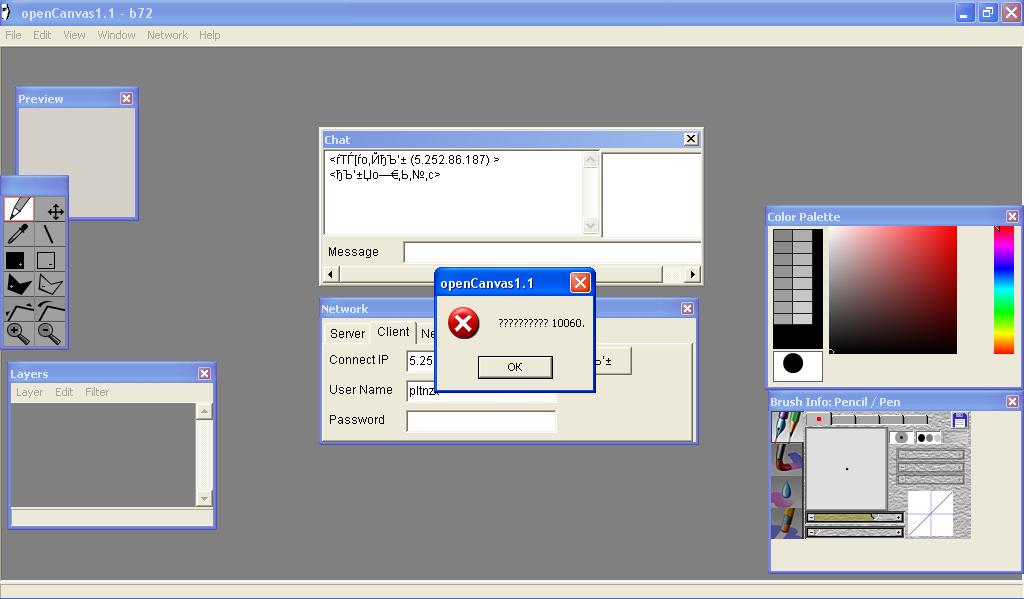This screenshot has height=599, width=1029.
Task: Click the down arrow of Layers list scrollbar
Action: click(x=204, y=499)
